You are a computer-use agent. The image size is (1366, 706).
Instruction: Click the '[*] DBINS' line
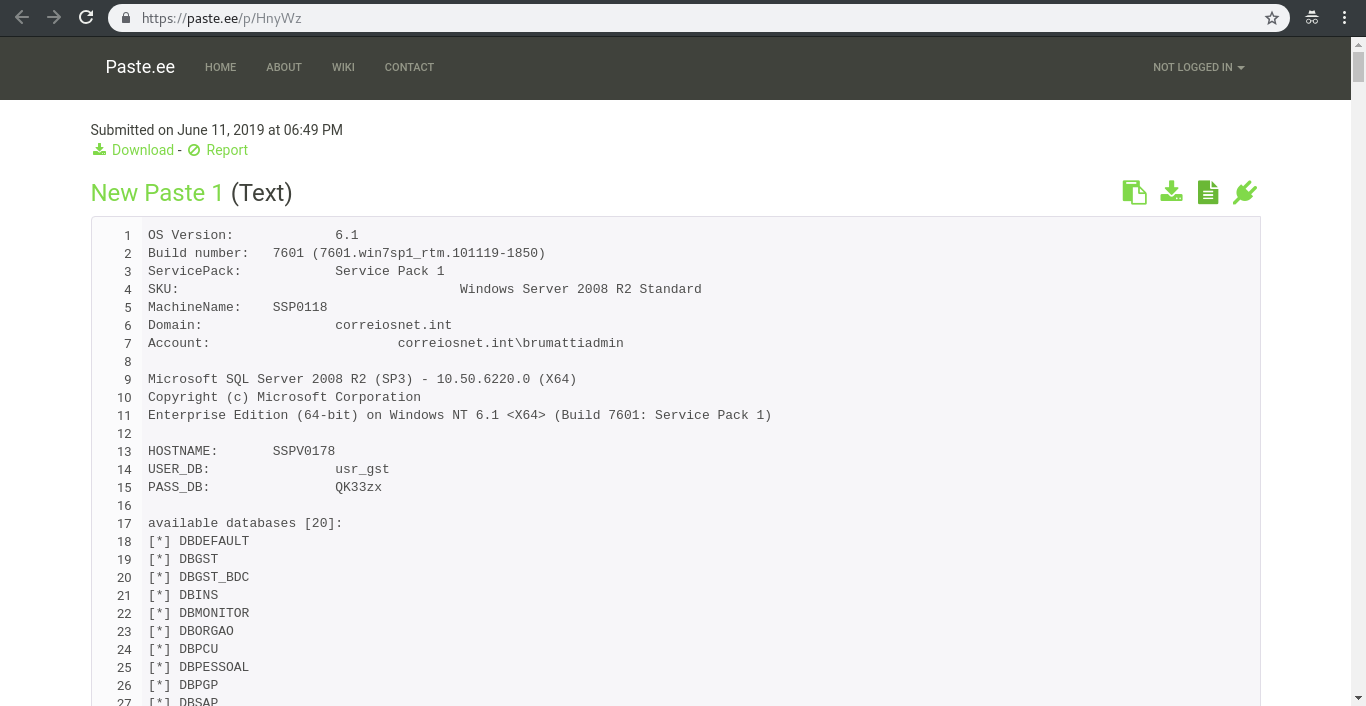(x=183, y=595)
